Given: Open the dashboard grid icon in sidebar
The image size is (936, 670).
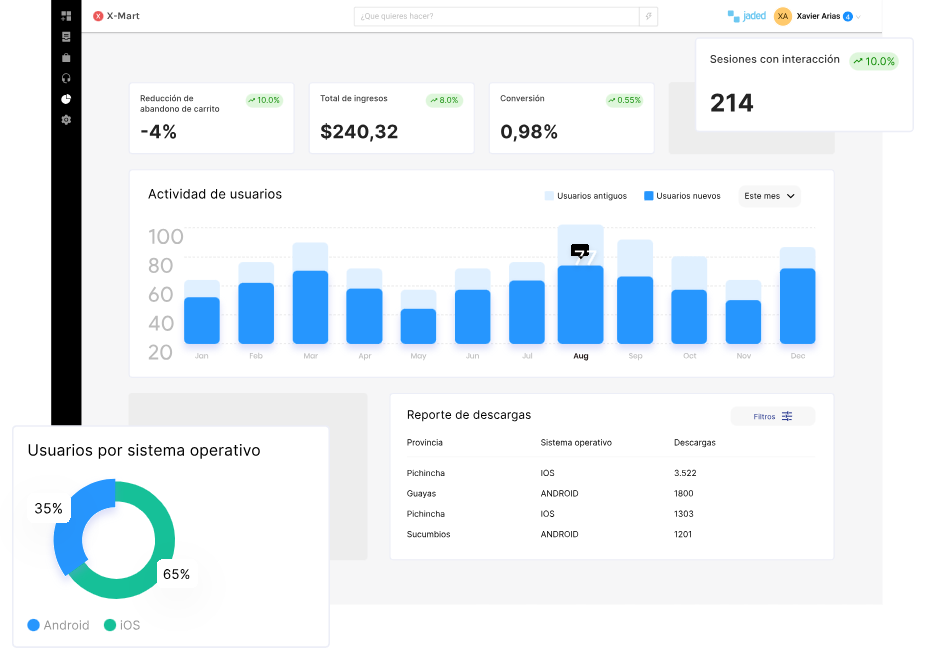Looking at the screenshot, I should [66, 17].
